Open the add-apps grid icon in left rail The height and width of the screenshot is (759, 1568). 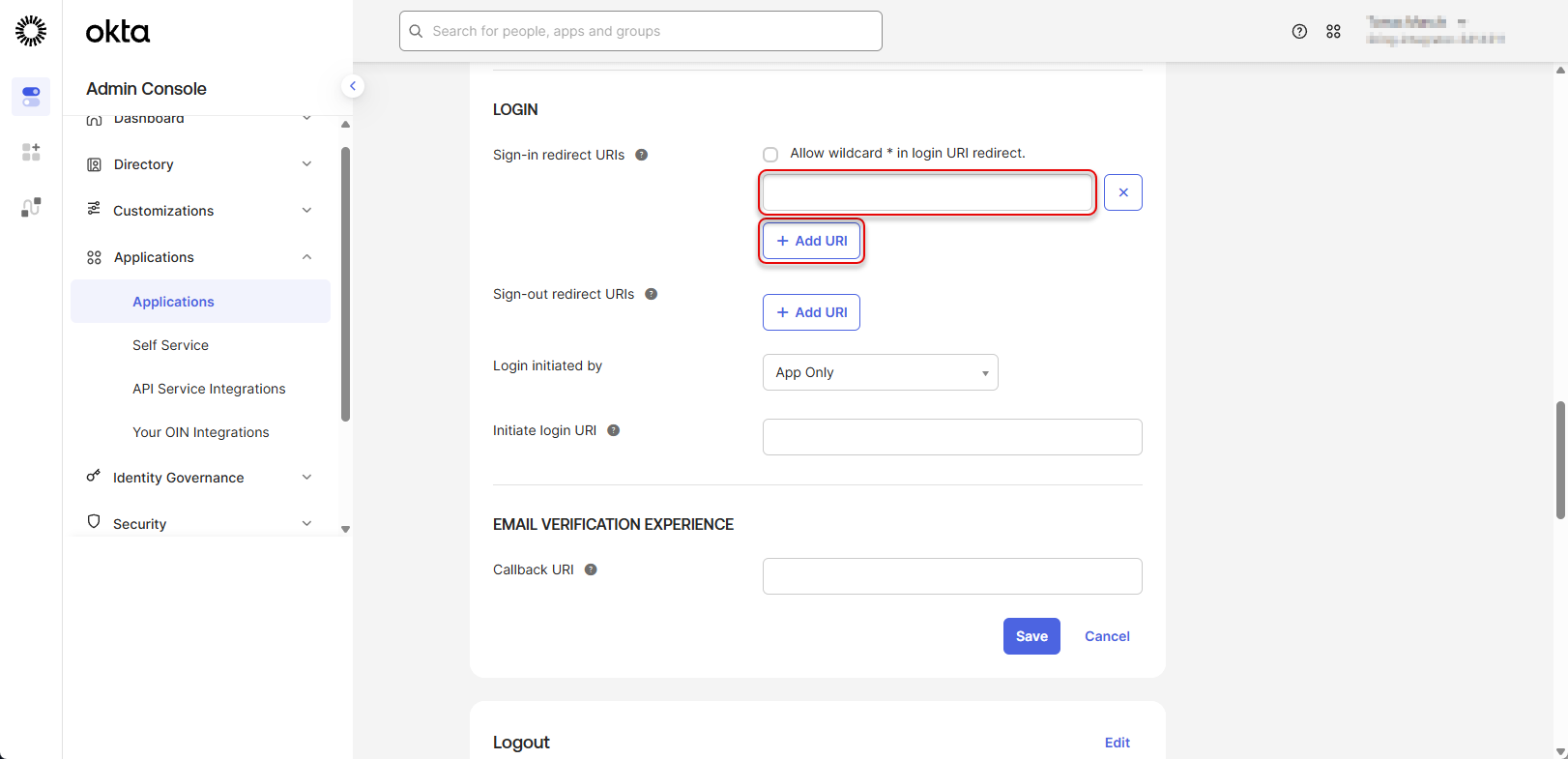pyautogui.click(x=31, y=152)
